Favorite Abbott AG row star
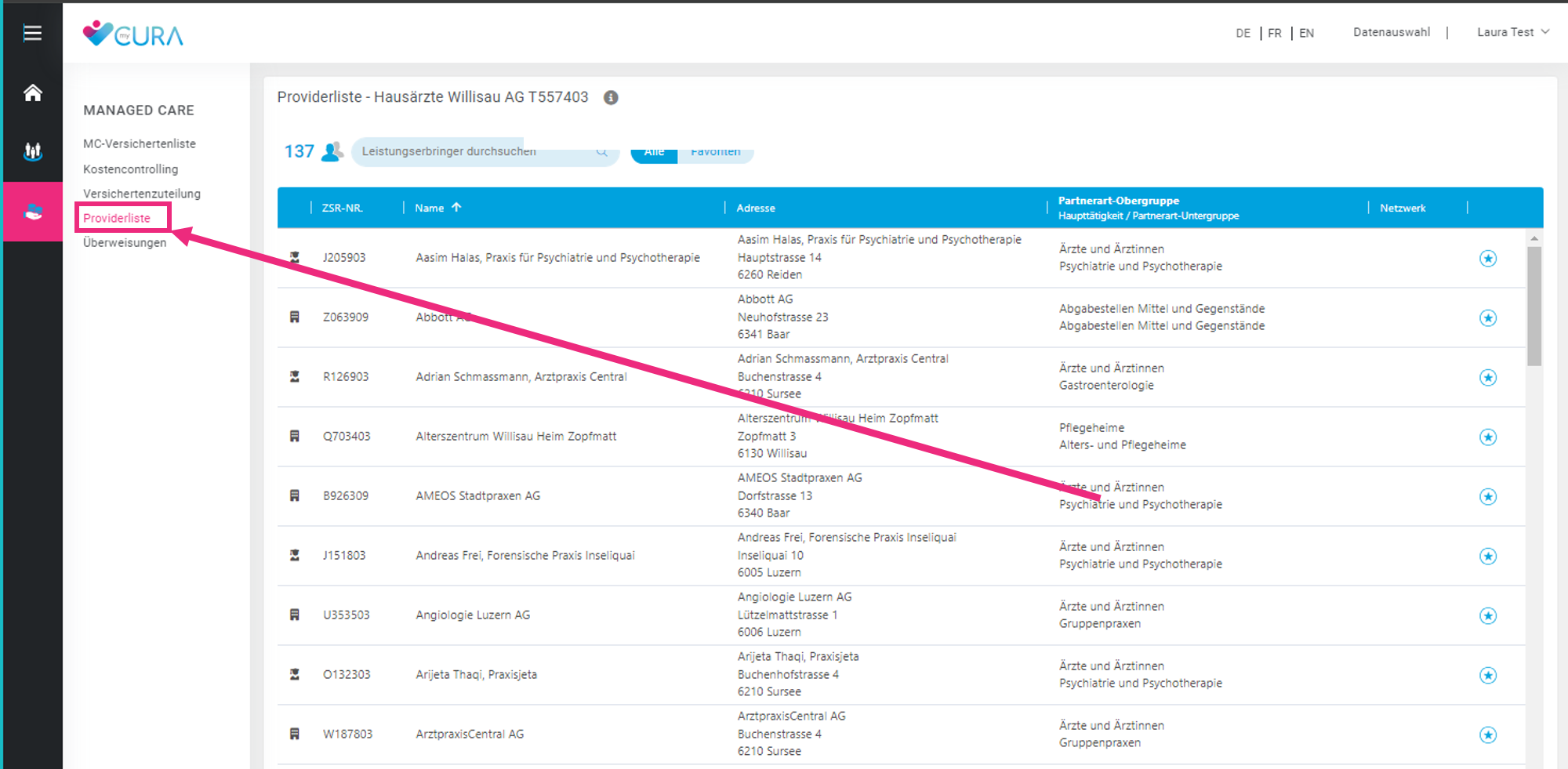The height and width of the screenshot is (769, 1568). 1487,317
